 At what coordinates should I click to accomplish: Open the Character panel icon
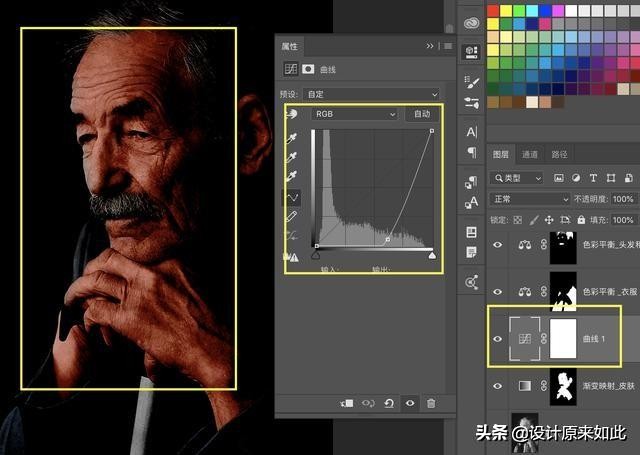click(471, 132)
